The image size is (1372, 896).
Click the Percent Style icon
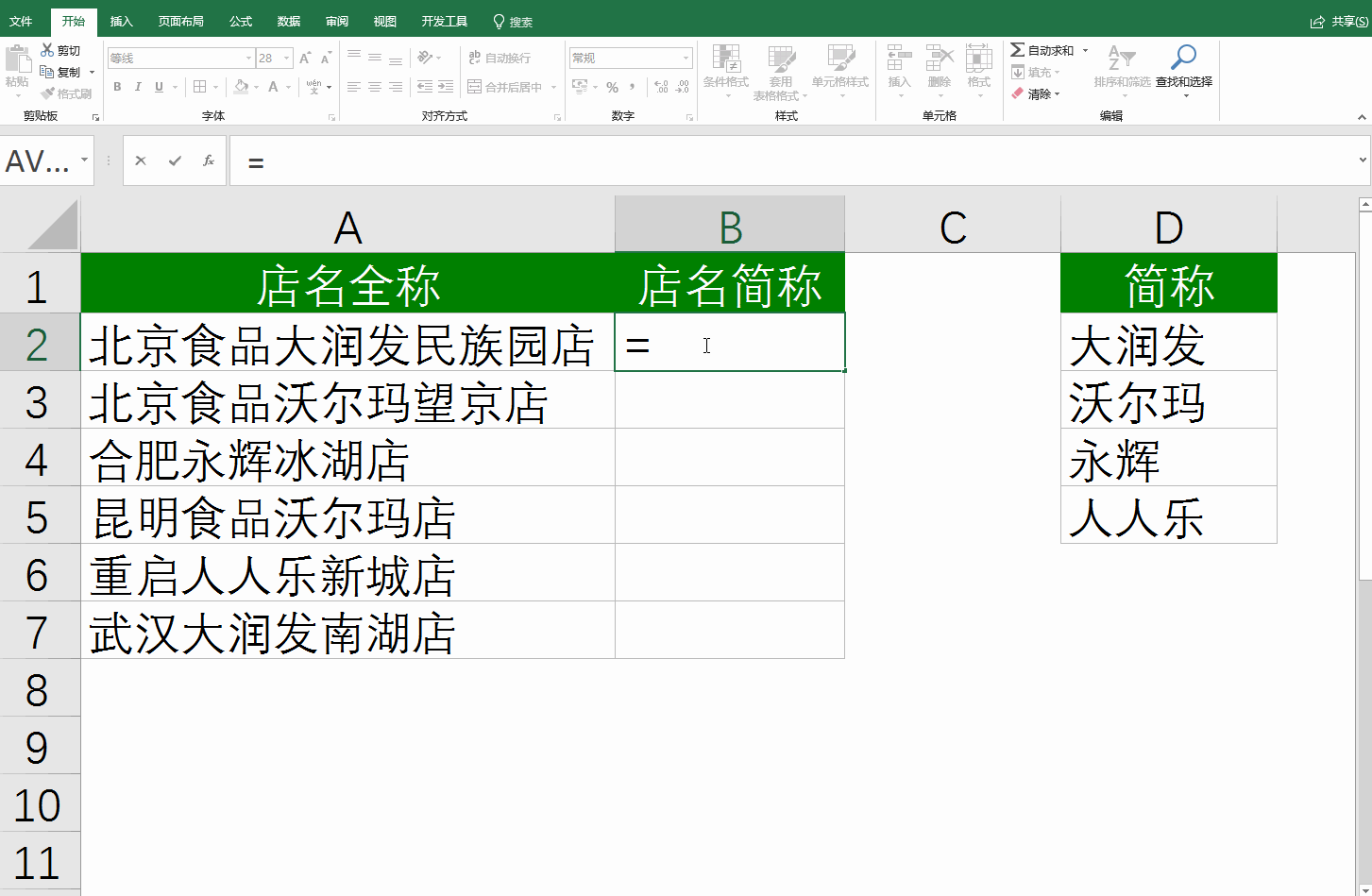pos(612,87)
